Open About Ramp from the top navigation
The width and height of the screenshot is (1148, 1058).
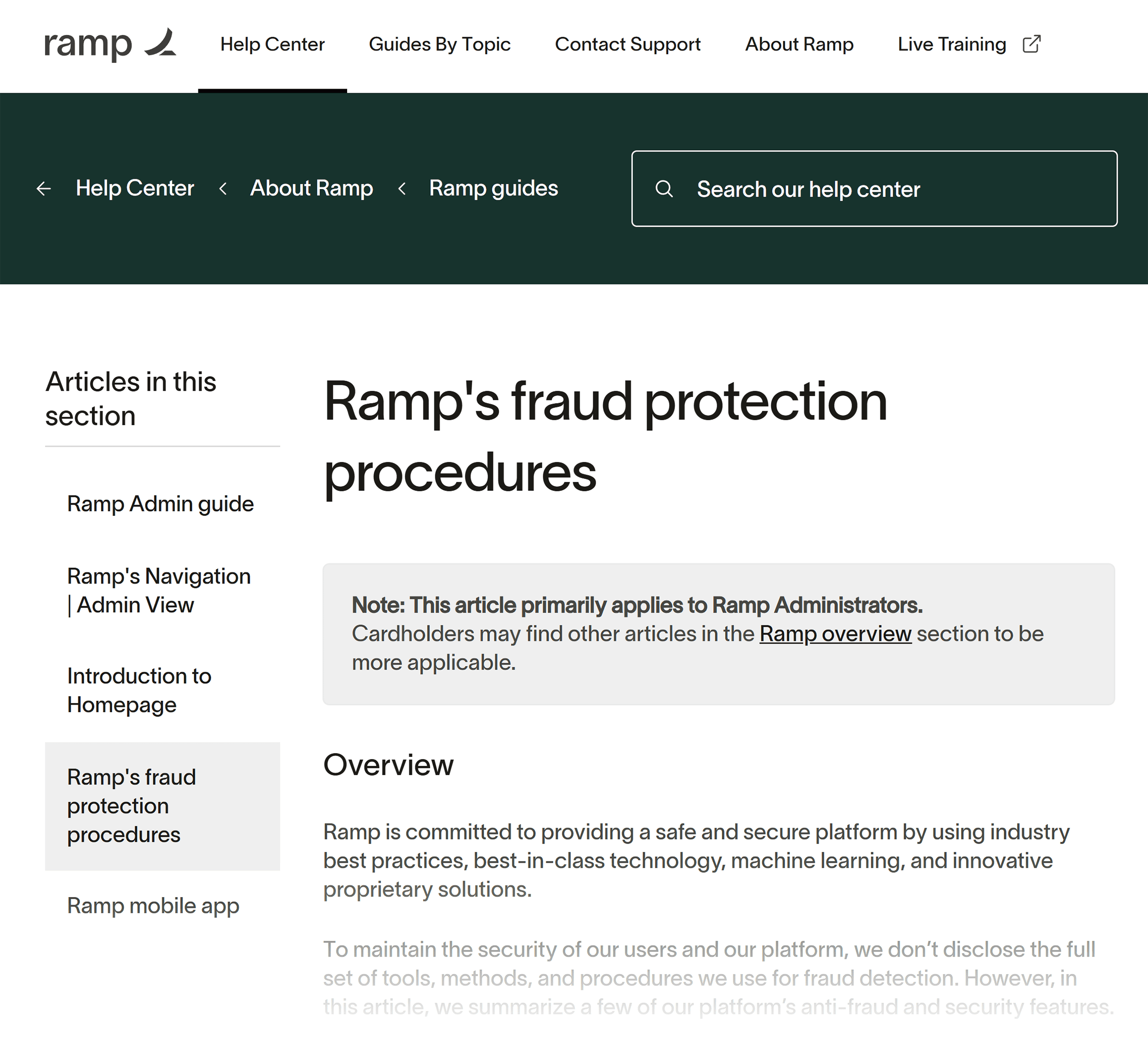[799, 44]
